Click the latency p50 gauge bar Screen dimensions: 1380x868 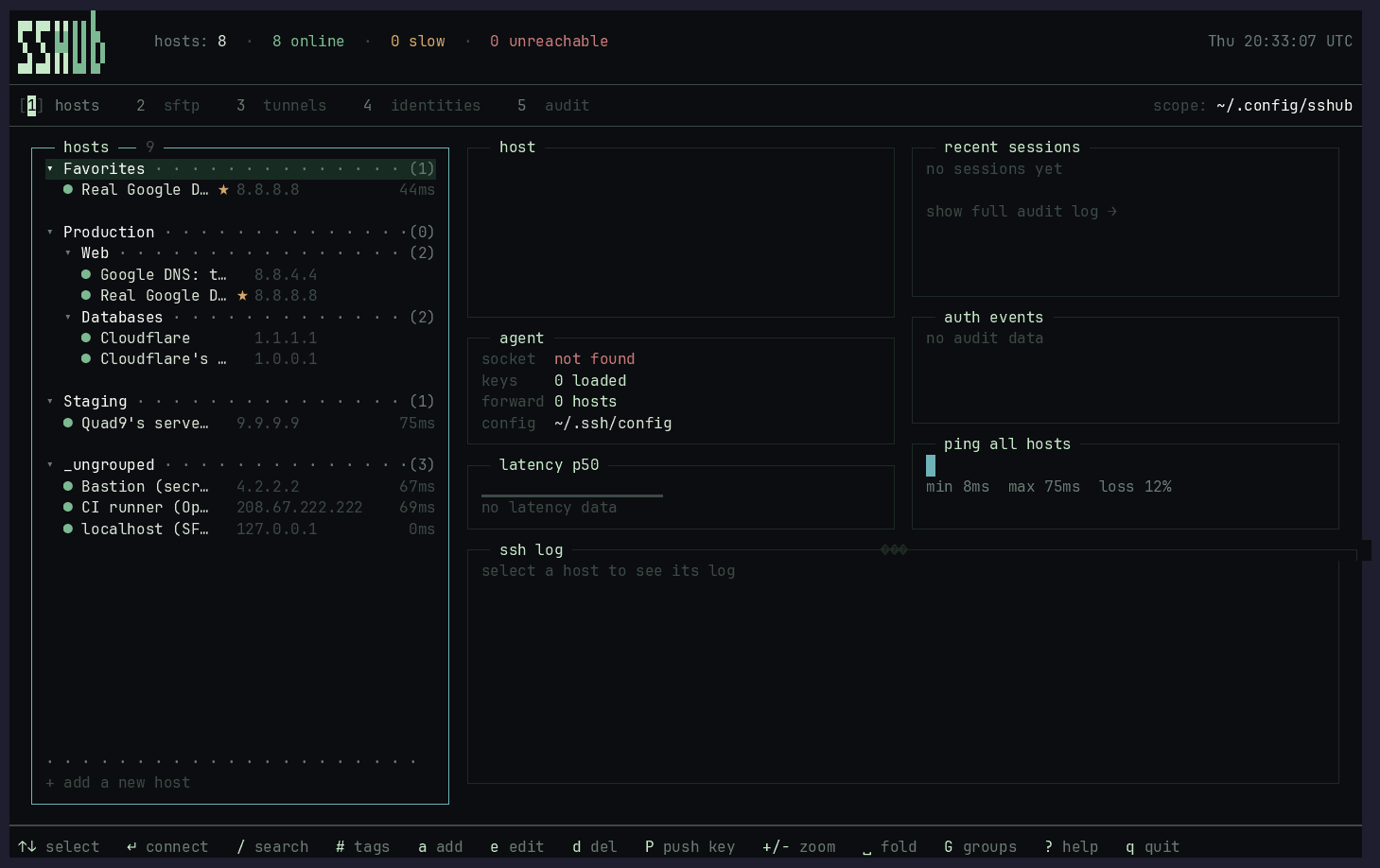coord(572,495)
